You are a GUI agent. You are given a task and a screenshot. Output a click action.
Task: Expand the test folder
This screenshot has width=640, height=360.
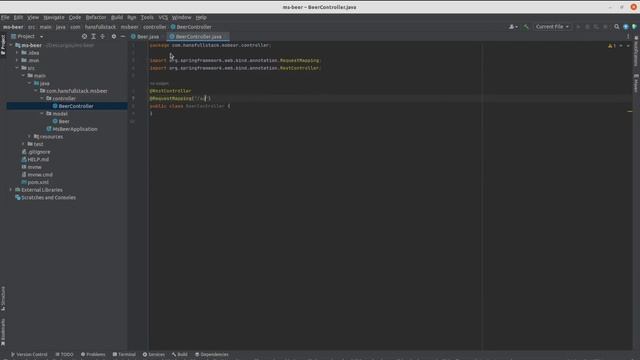click(x=23, y=144)
